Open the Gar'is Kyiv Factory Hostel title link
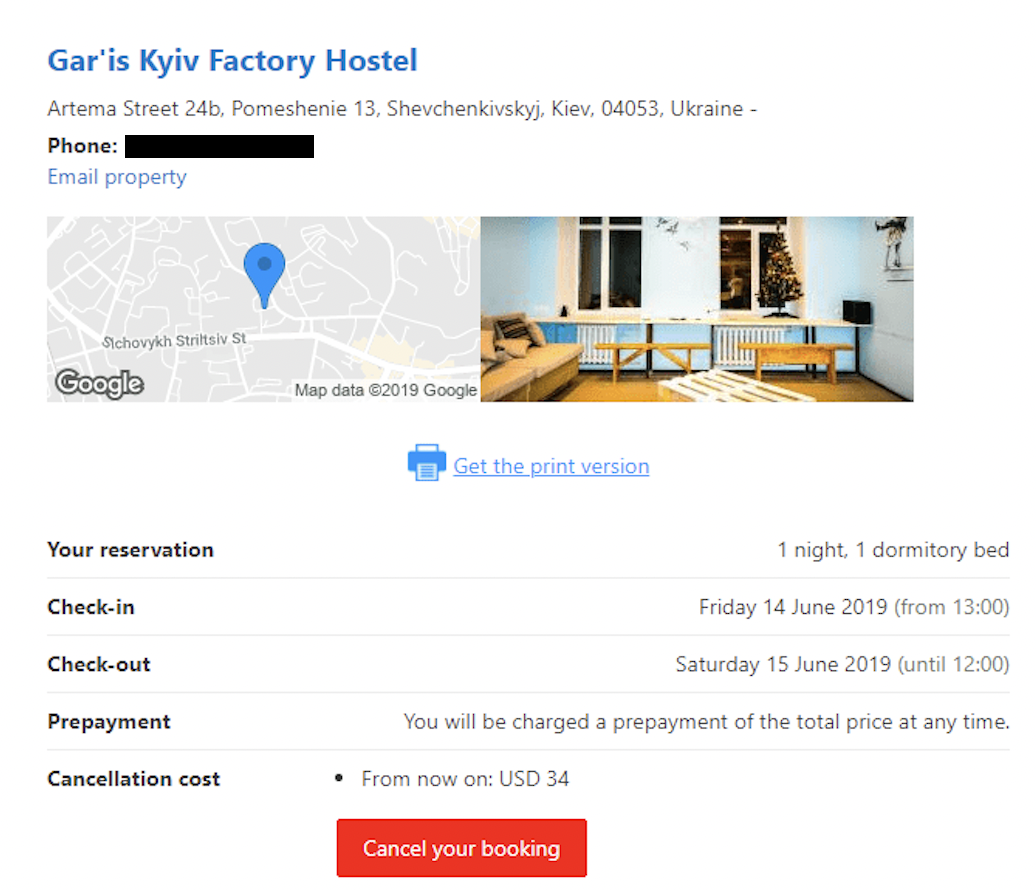The width and height of the screenshot is (1036, 890). 231,60
